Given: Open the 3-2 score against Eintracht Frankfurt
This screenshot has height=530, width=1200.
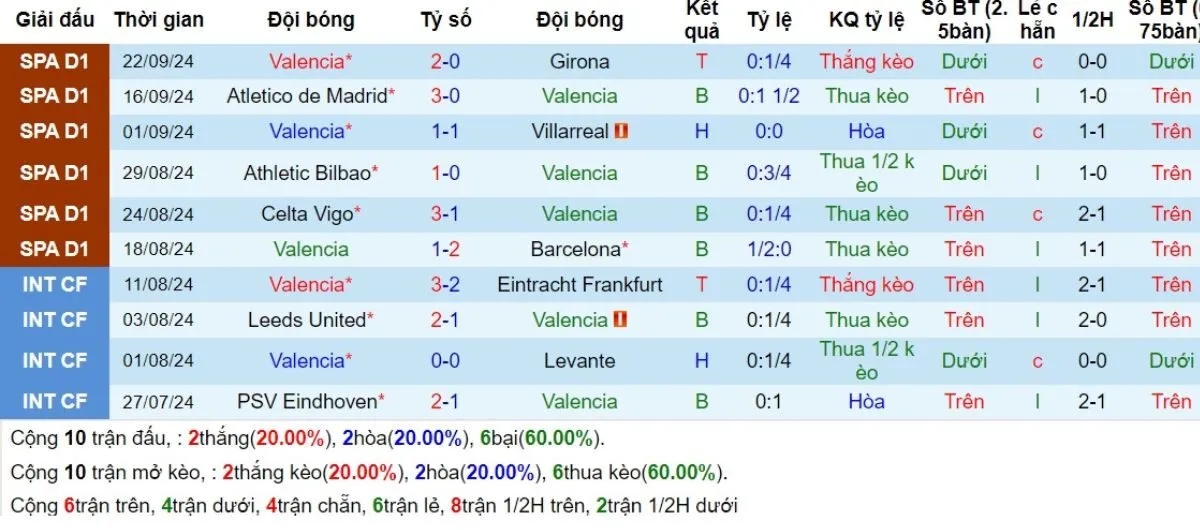Looking at the screenshot, I should tap(445, 284).
